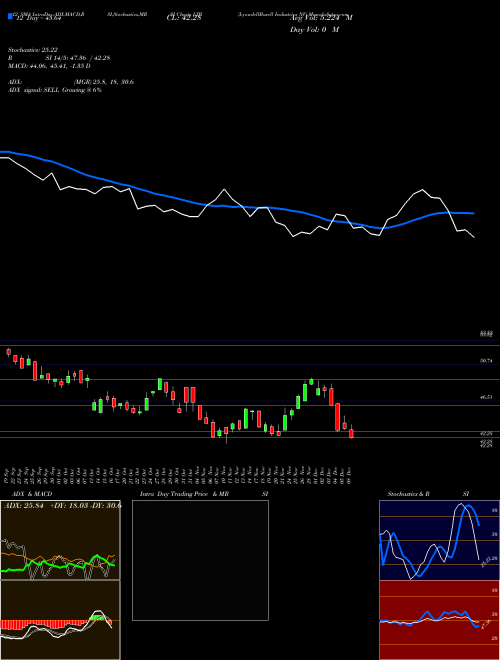Click the 50.74 price axis label
This screenshot has width=500, height=660.
[x=486, y=361]
